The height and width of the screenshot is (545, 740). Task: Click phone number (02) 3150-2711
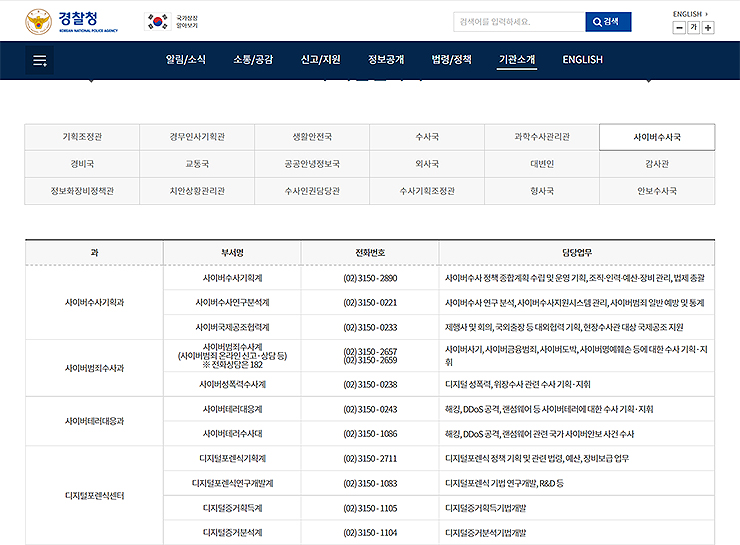point(370,459)
